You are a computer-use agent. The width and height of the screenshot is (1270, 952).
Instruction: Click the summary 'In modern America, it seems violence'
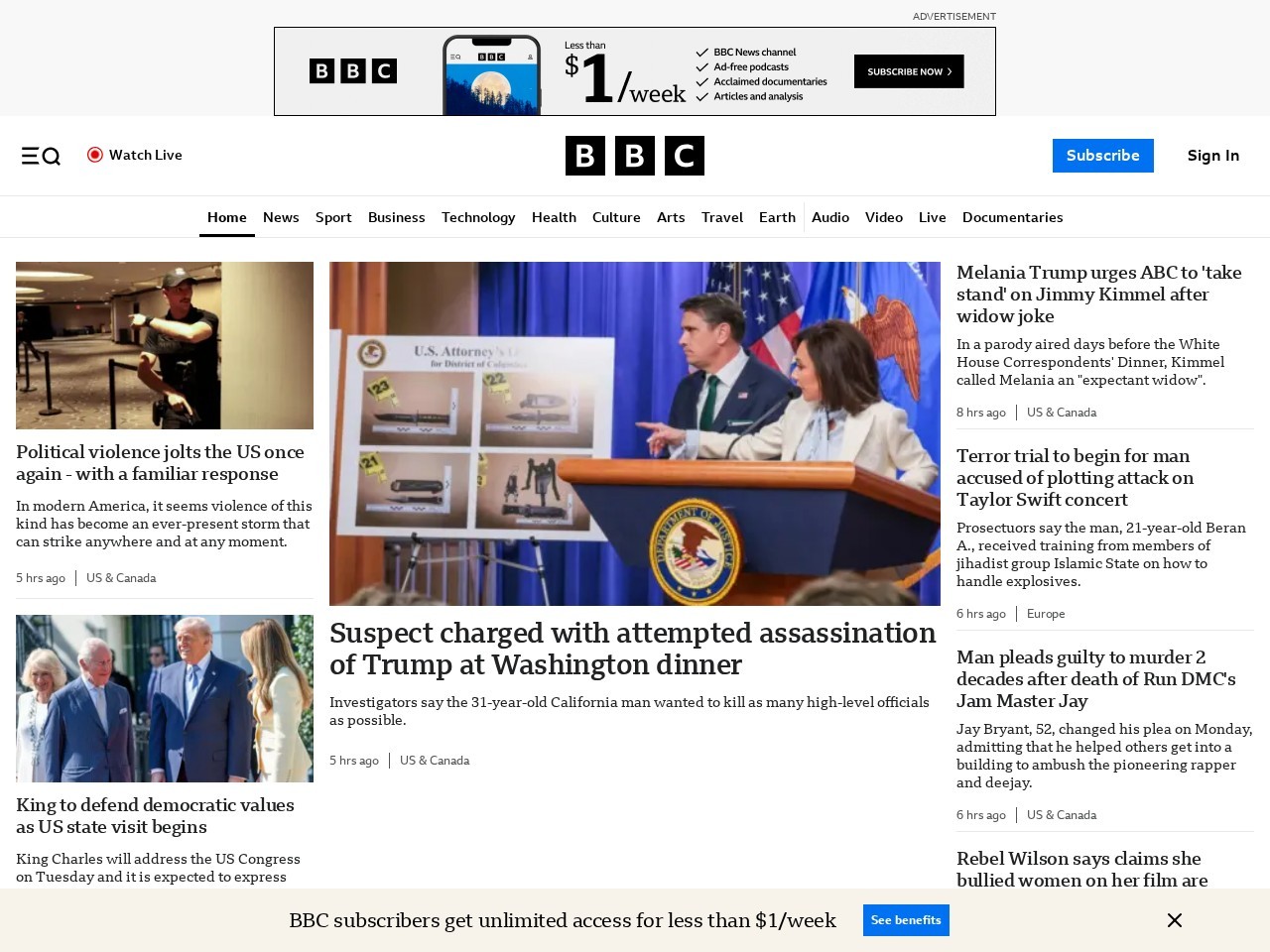click(164, 524)
